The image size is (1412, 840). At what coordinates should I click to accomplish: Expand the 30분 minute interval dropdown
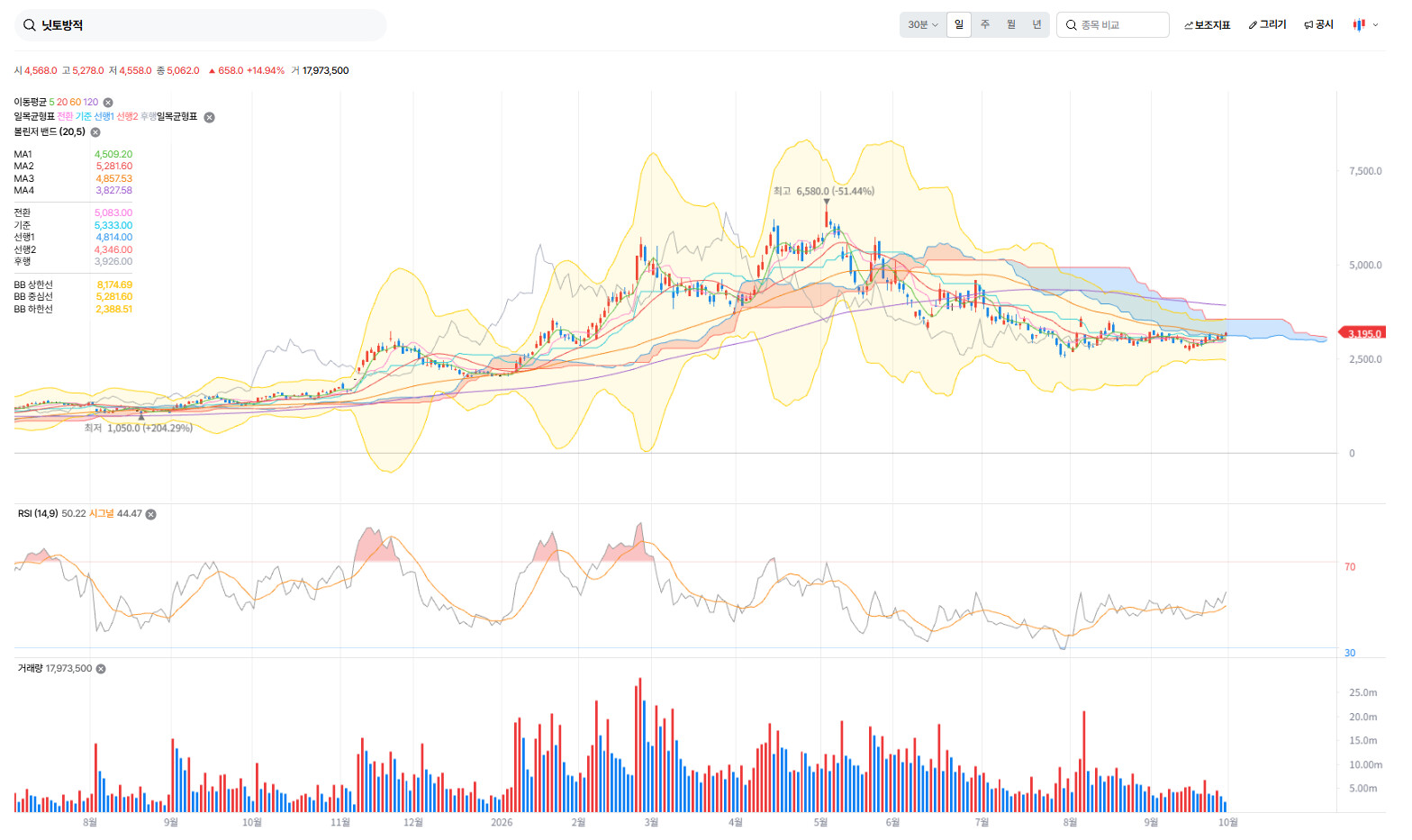click(923, 25)
